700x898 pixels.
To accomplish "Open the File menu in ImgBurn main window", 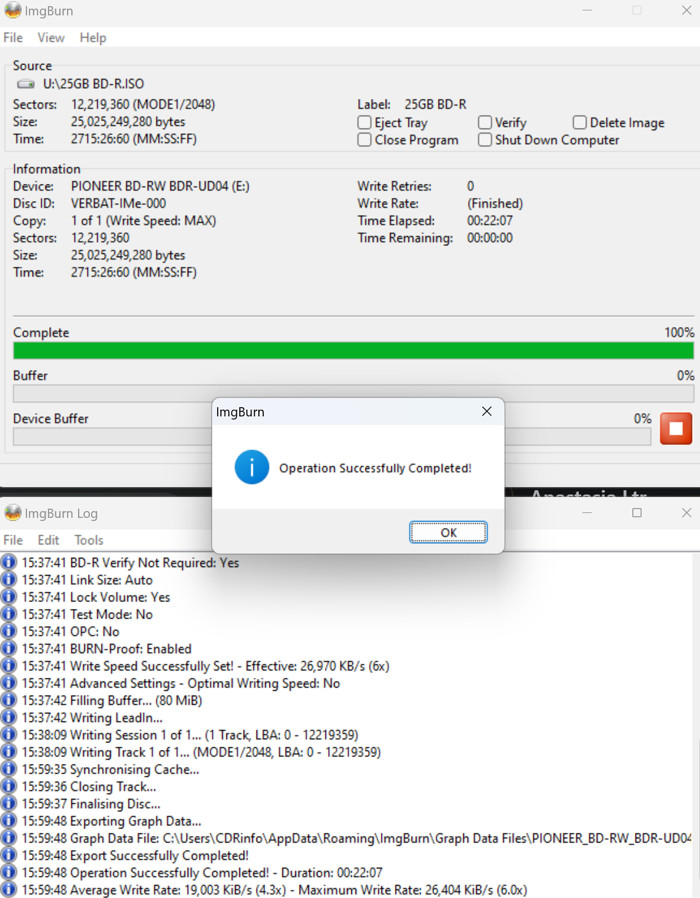I will click(x=13, y=38).
